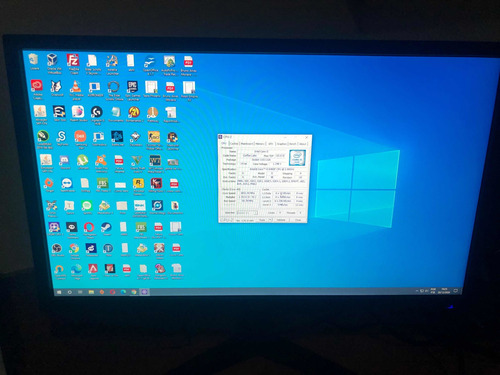Select the VLC media player icon
The width and height of the screenshot is (500, 375).
click(76, 90)
